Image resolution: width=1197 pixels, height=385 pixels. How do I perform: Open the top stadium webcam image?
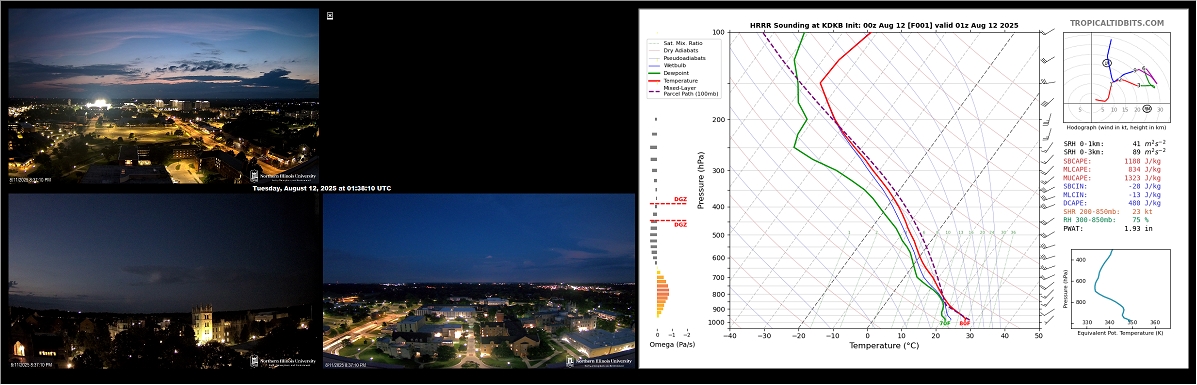pyautogui.click(x=163, y=96)
